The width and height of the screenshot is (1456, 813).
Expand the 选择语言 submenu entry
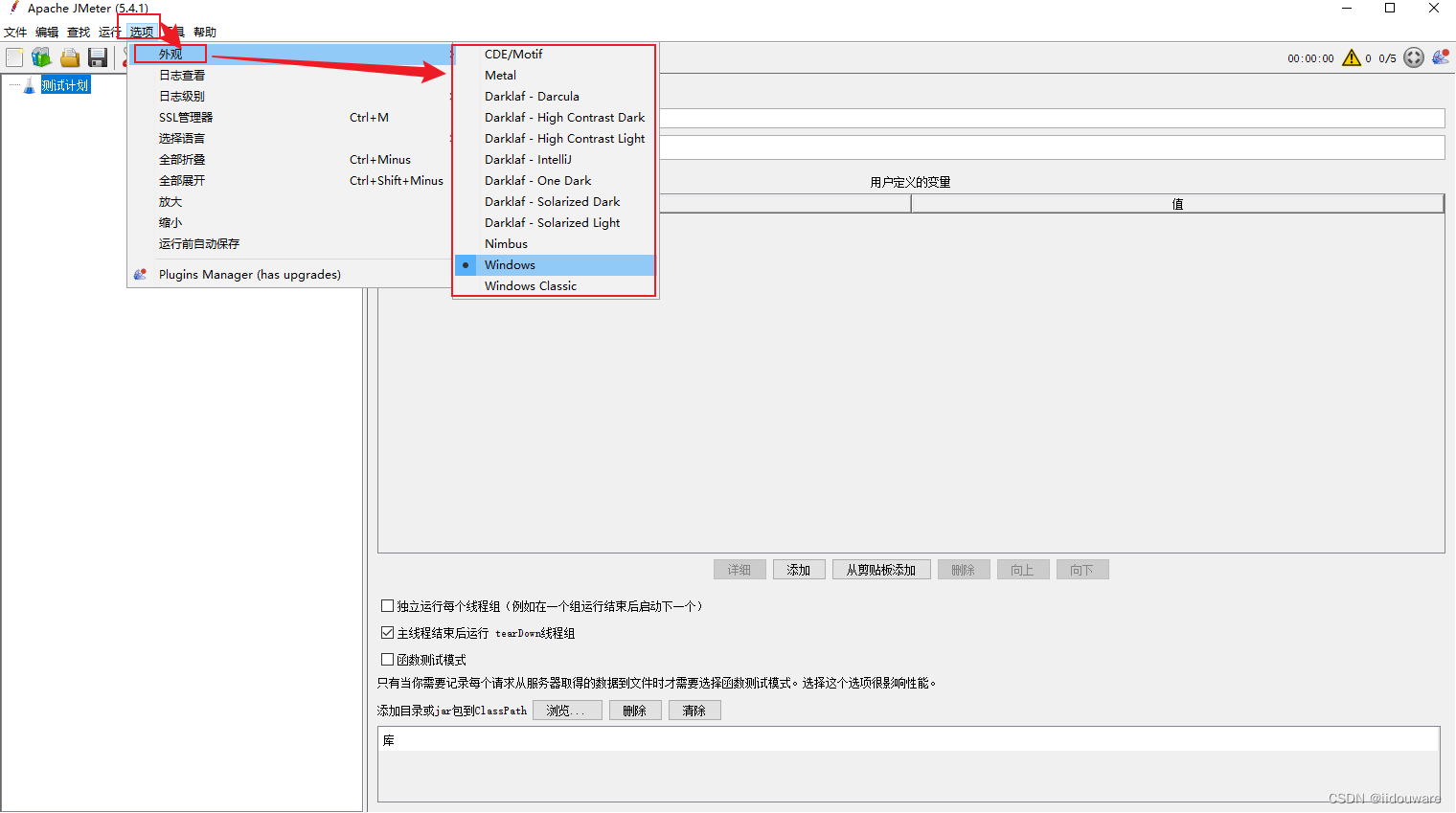[291, 138]
